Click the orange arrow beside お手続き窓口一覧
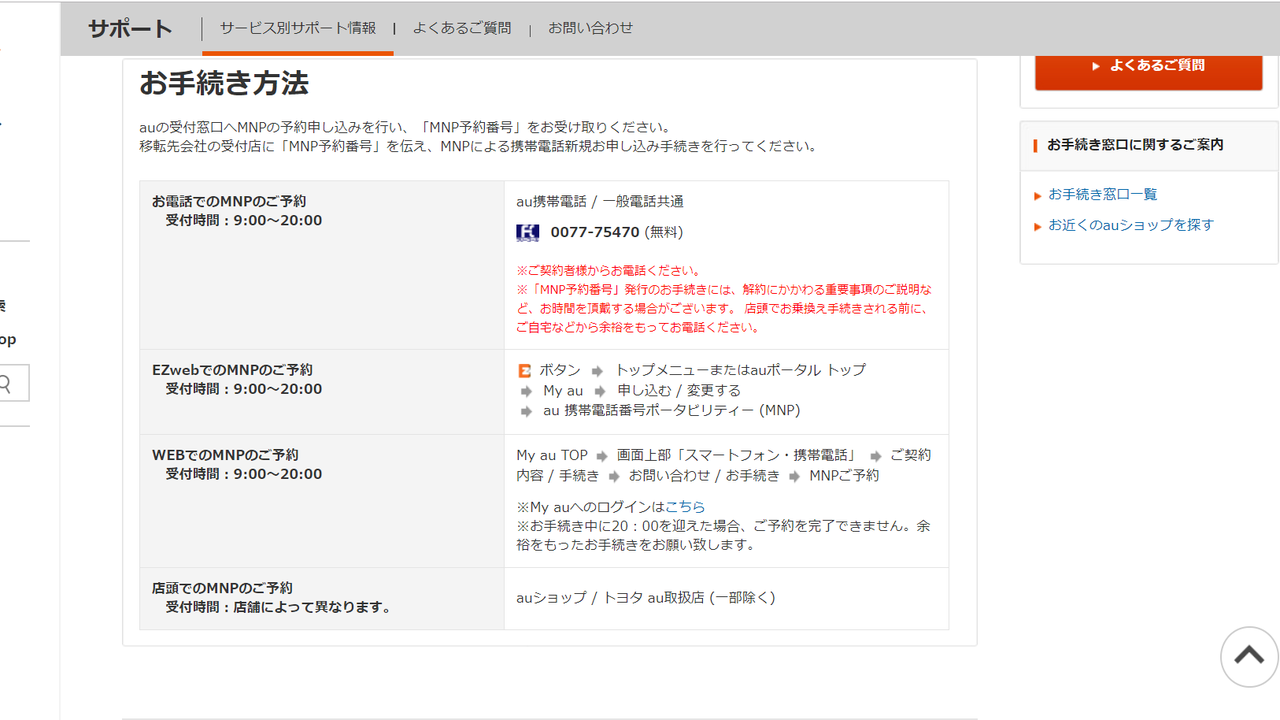This screenshot has width=1280, height=720. click(1038, 196)
